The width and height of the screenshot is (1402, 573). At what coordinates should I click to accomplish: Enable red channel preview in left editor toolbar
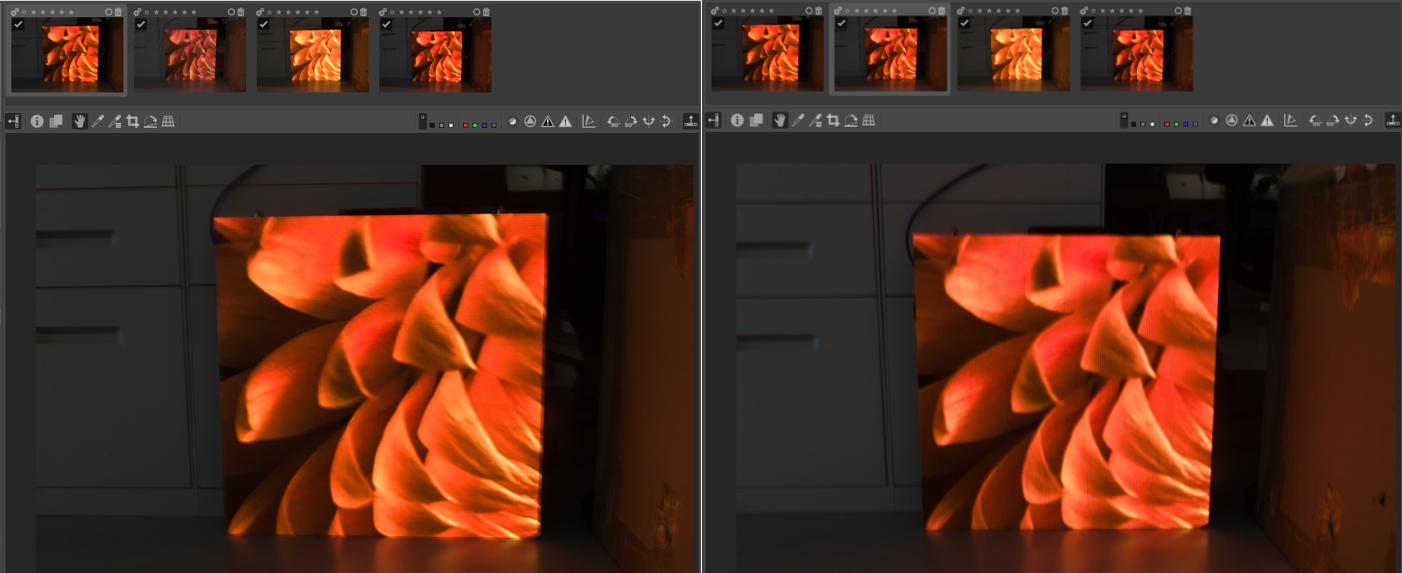465,125
